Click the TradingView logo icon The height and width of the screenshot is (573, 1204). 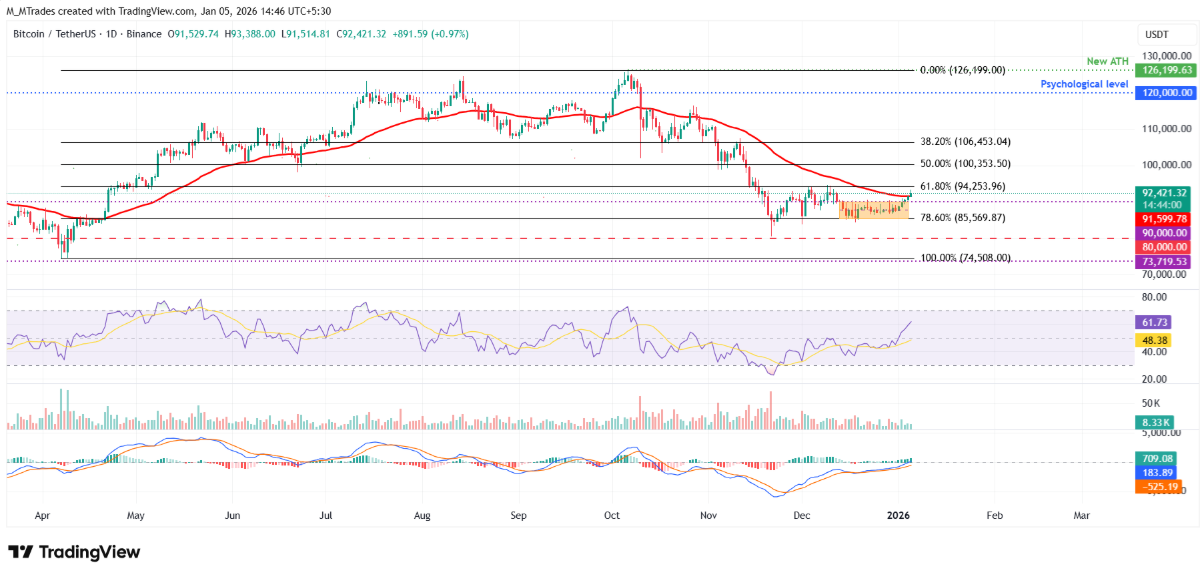point(20,552)
